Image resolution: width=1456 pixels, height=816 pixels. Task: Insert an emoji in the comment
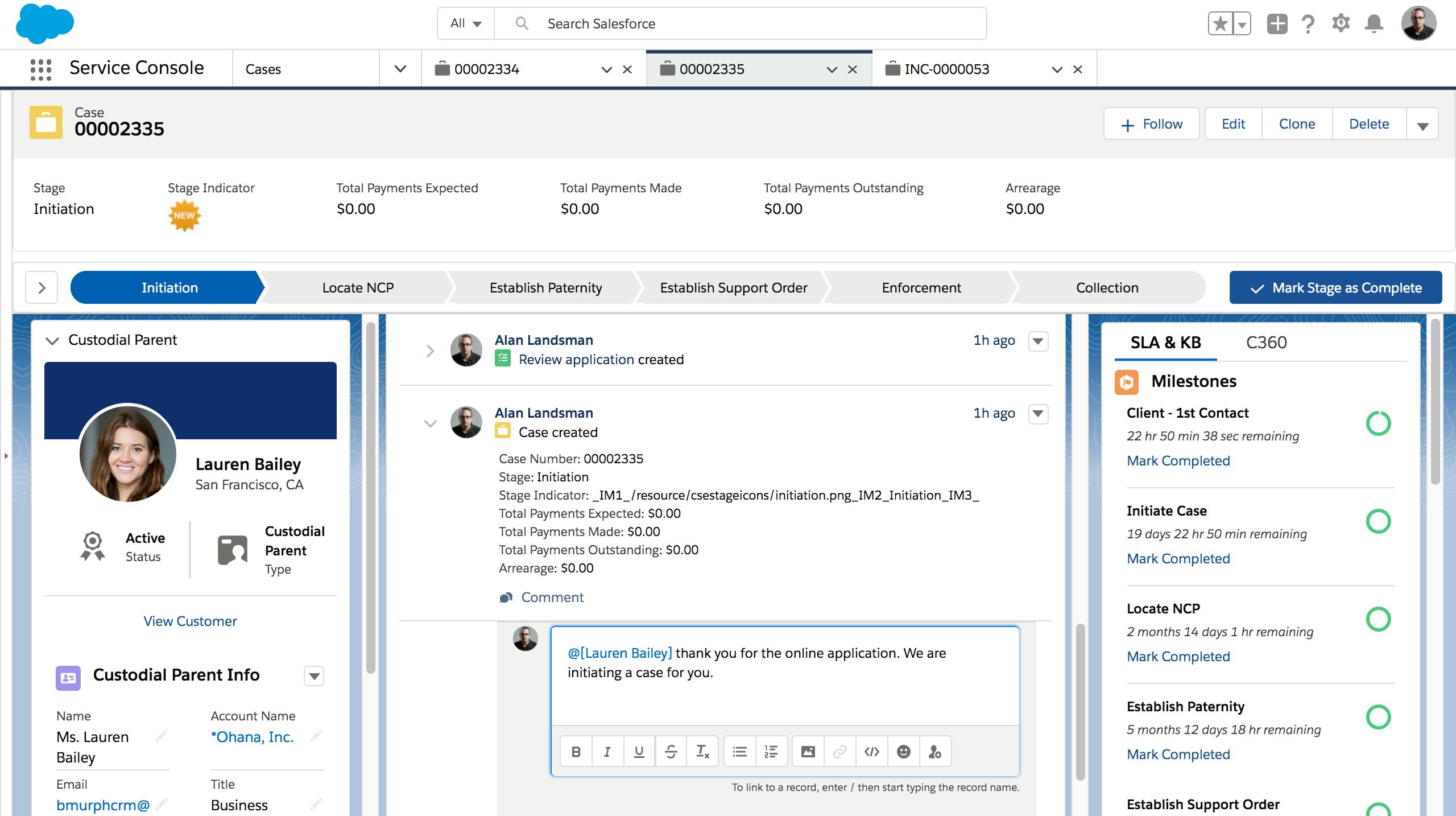coord(903,752)
